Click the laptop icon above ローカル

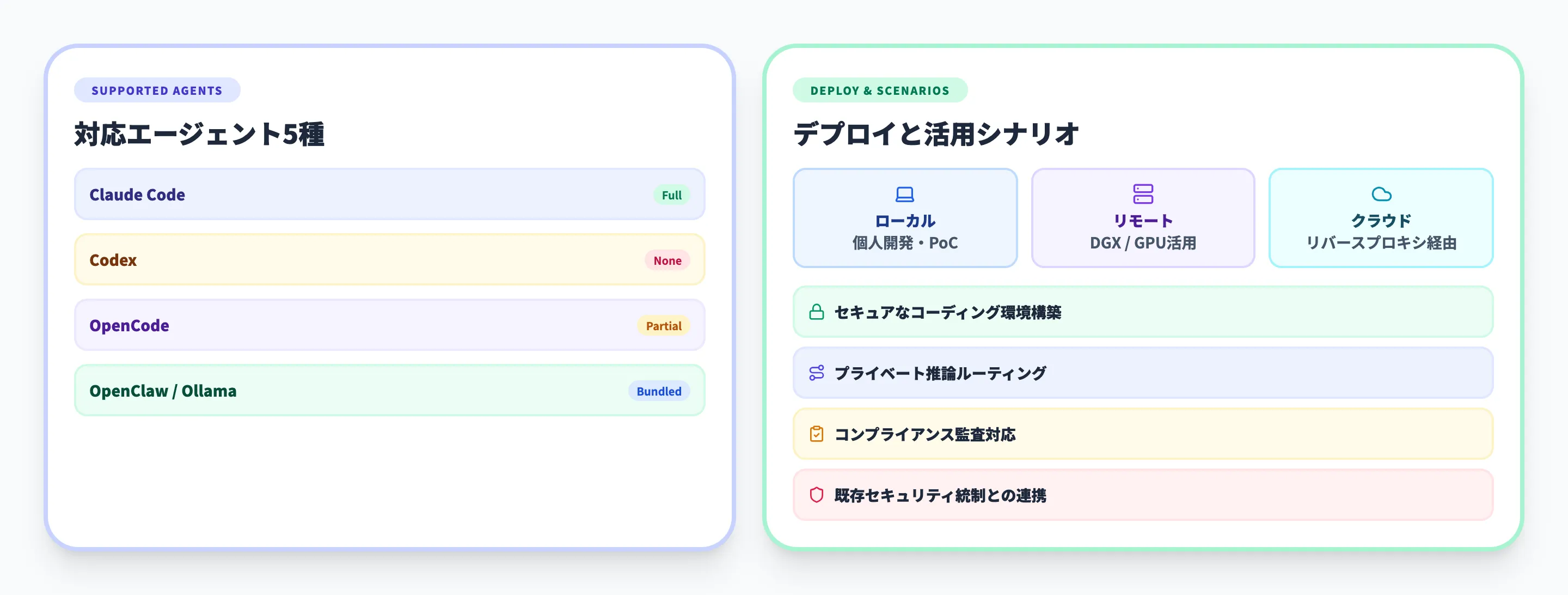tap(904, 195)
